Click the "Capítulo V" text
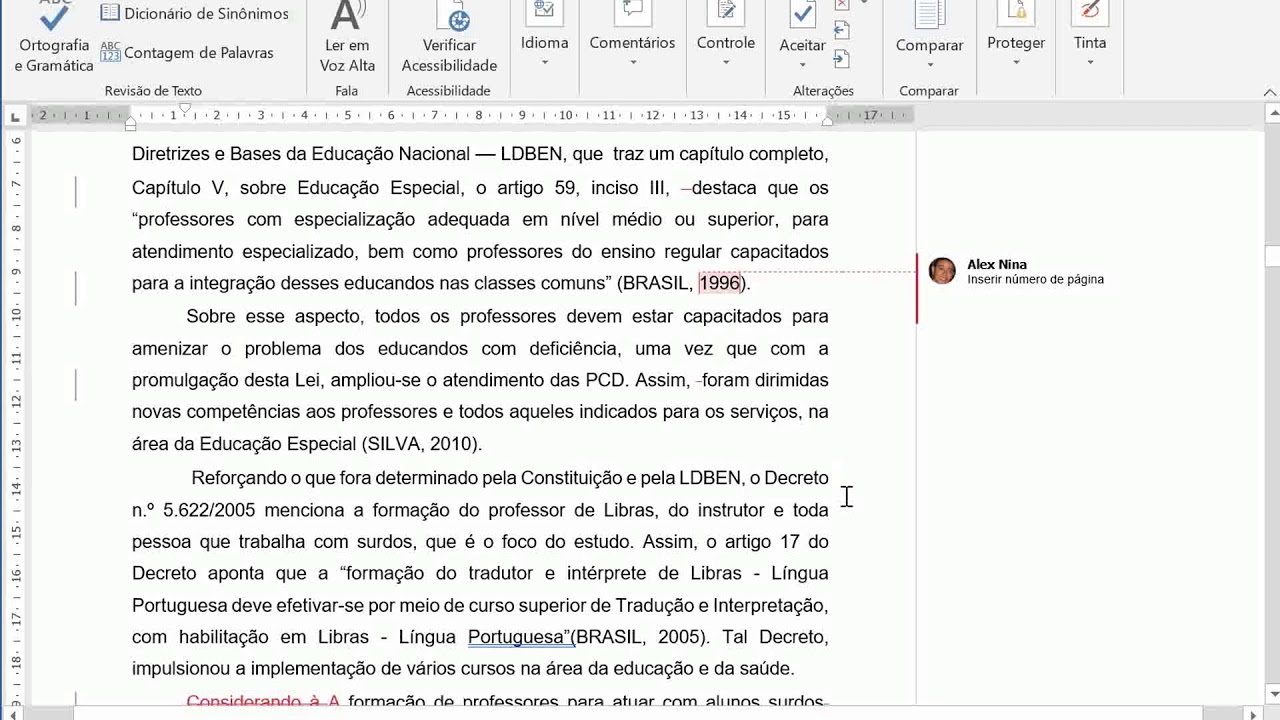The height and width of the screenshot is (720, 1280). (181, 188)
